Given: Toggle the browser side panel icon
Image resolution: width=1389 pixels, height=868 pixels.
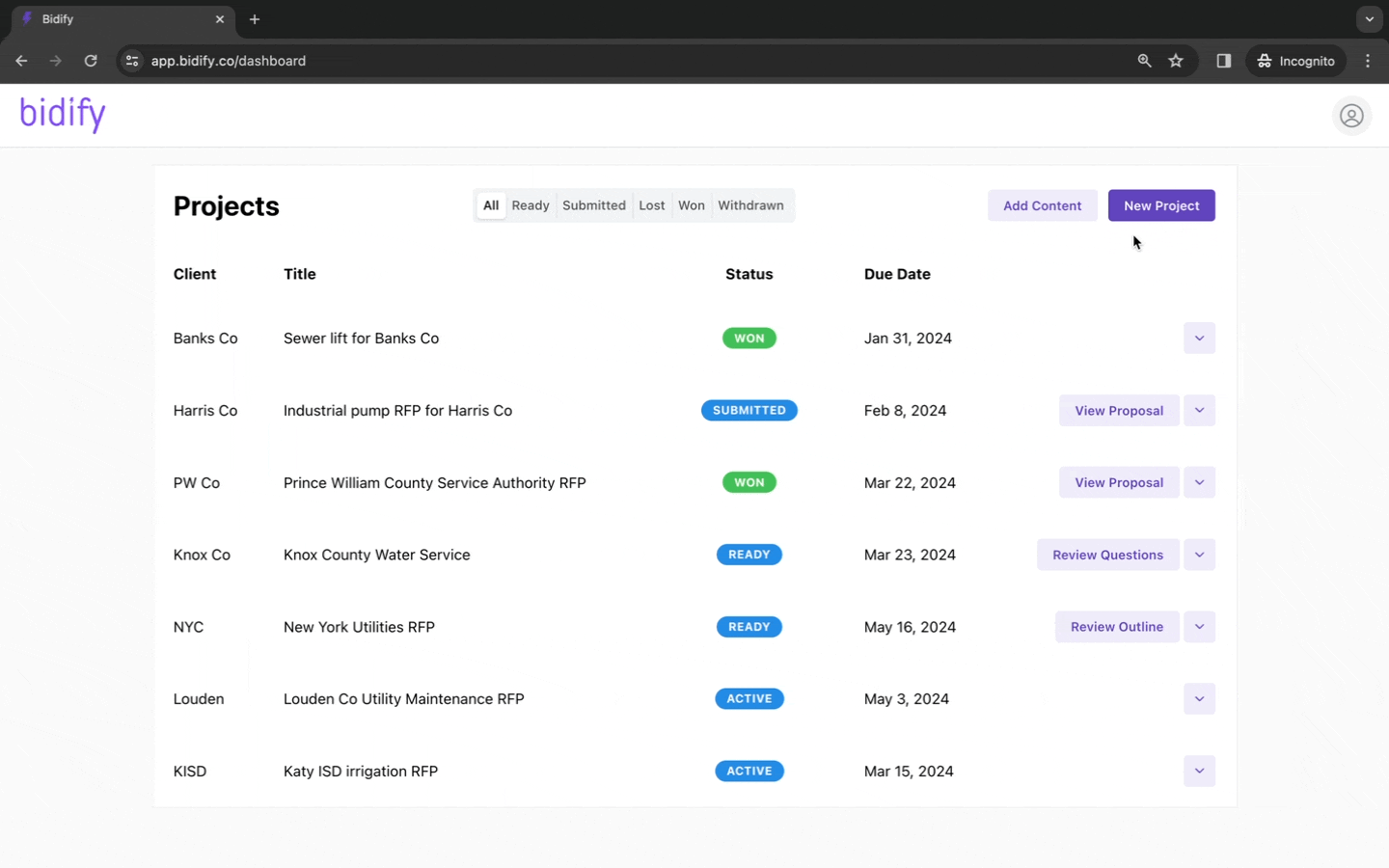Looking at the screenshot, I should pyautogui.click(x=1224, y=61).
